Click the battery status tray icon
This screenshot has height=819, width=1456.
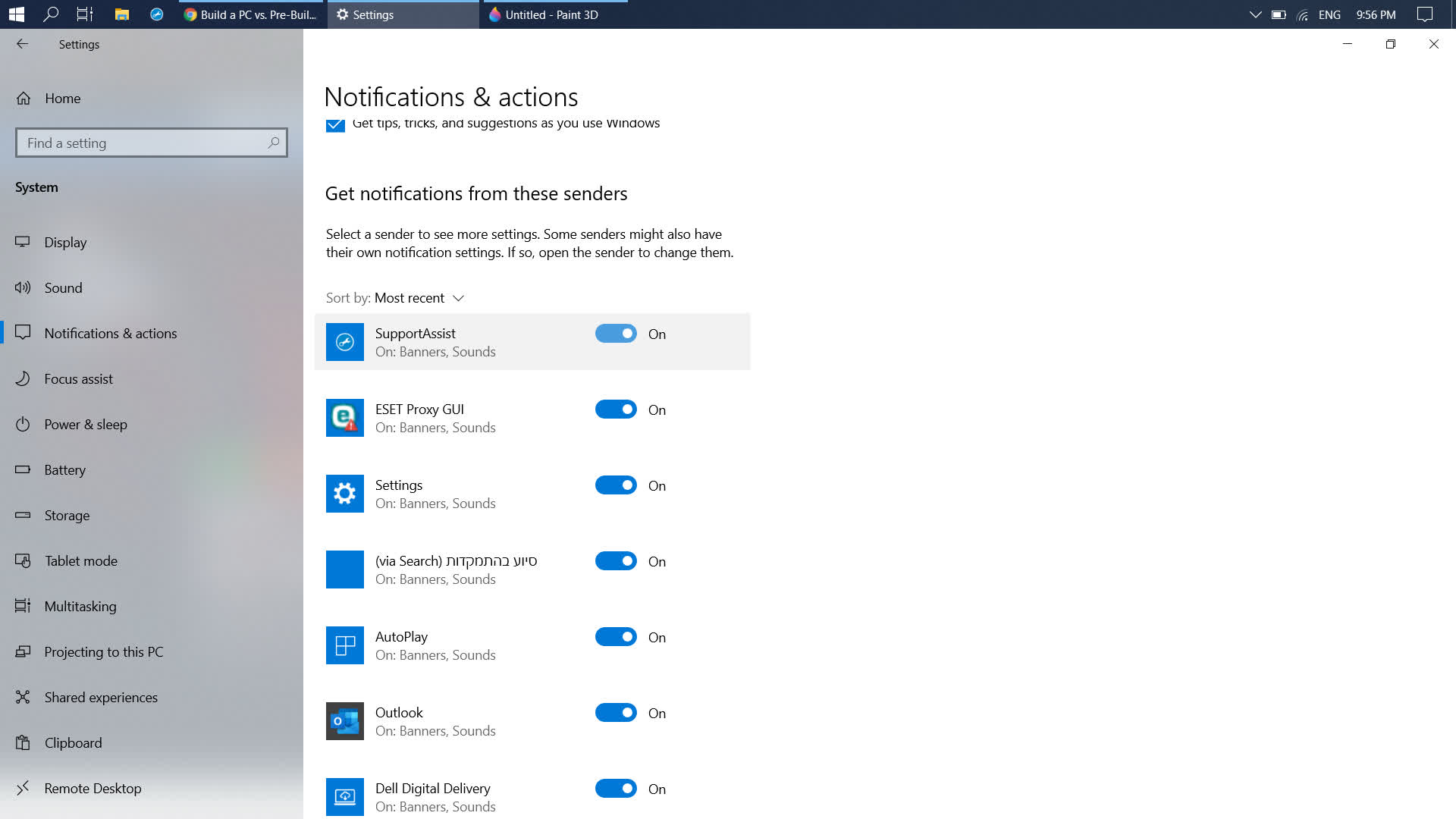click(x=1279, y=14)
